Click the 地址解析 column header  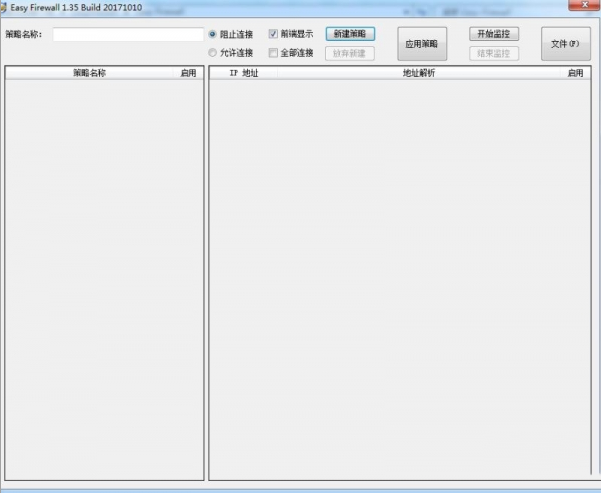[x=418, y=73]
